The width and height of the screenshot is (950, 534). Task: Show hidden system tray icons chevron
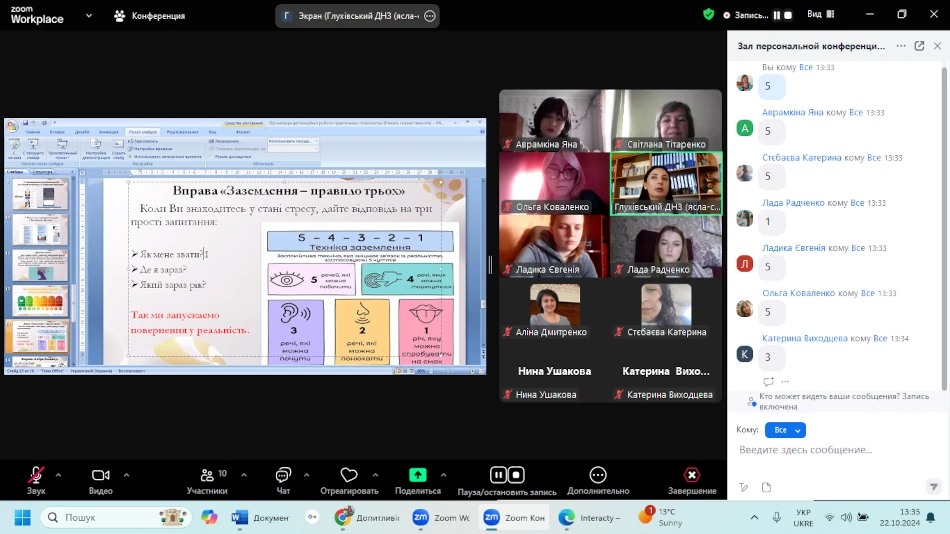754,517
